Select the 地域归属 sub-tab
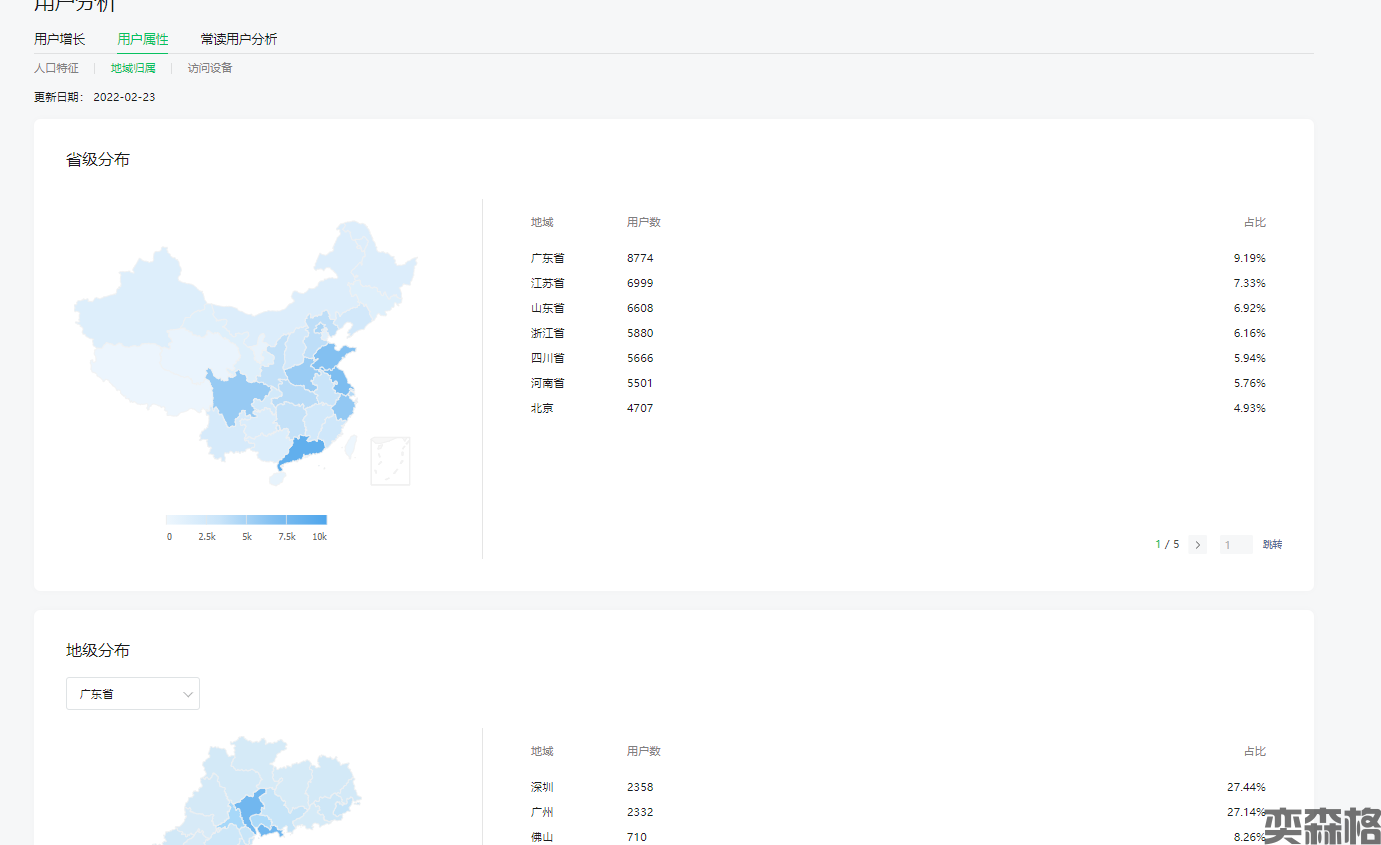 (133, 68)
